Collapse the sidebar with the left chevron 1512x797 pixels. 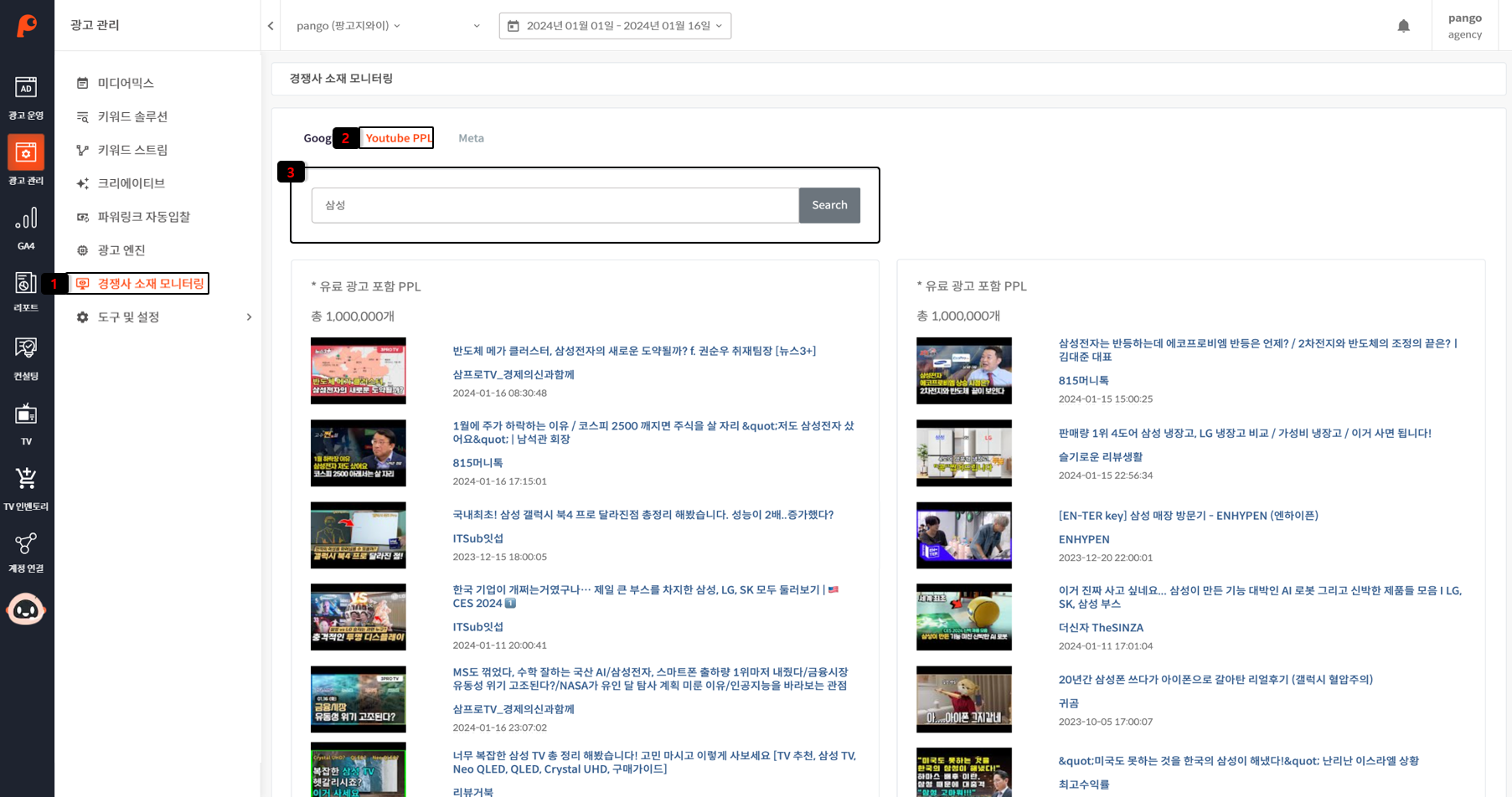click(271, 26)
